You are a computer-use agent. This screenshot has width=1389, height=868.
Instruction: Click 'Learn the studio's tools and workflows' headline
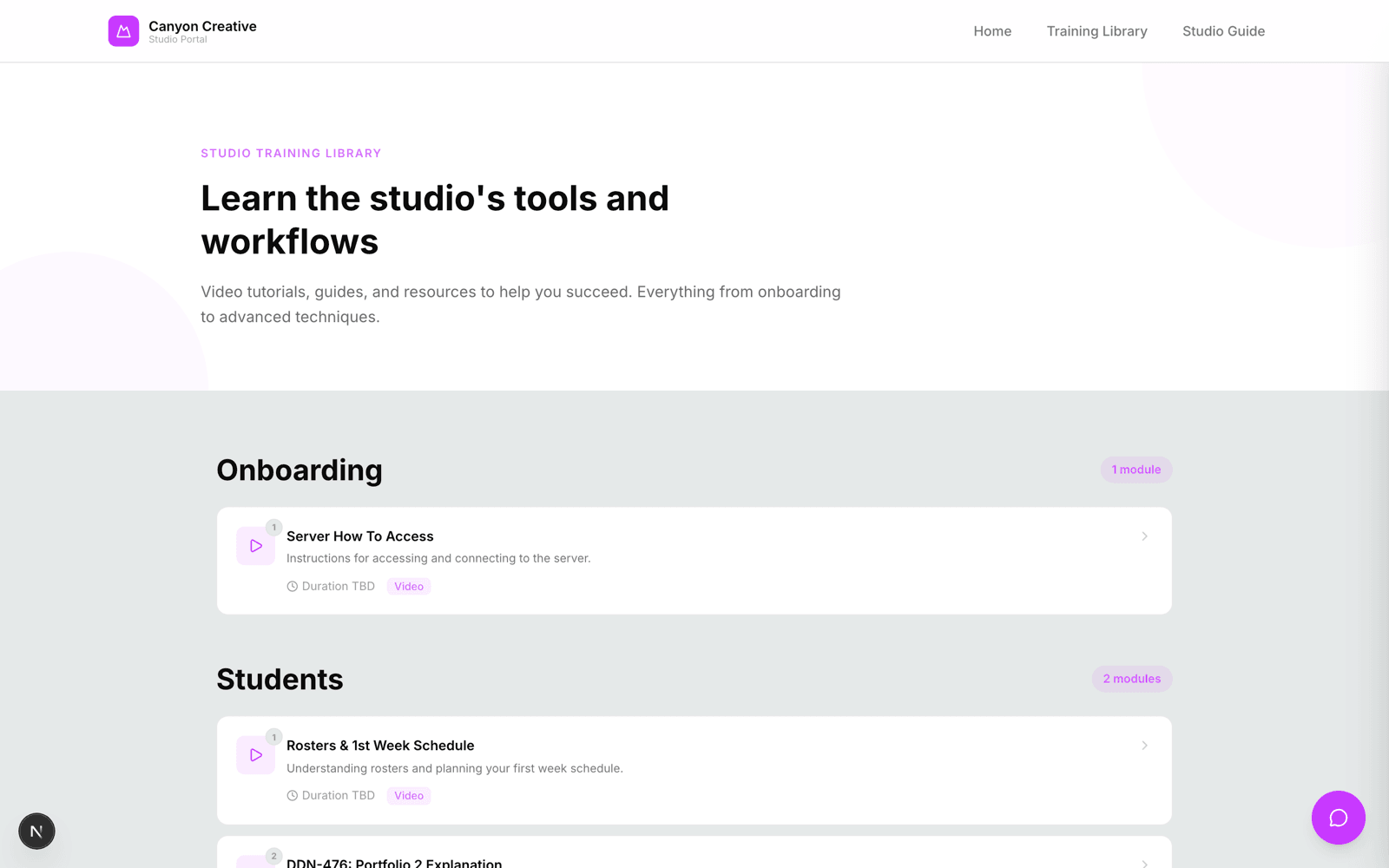click(x=435, y=220)
